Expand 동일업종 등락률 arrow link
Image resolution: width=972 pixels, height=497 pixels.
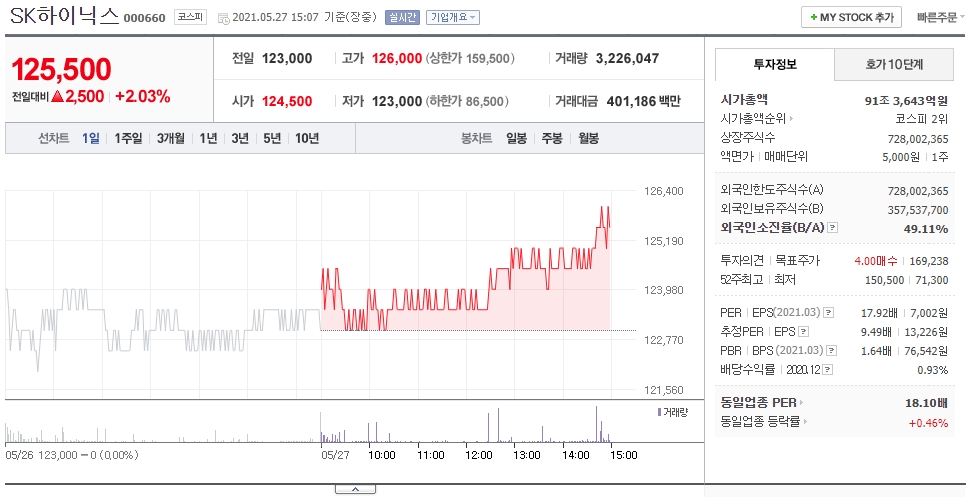[x=764, y=422]
